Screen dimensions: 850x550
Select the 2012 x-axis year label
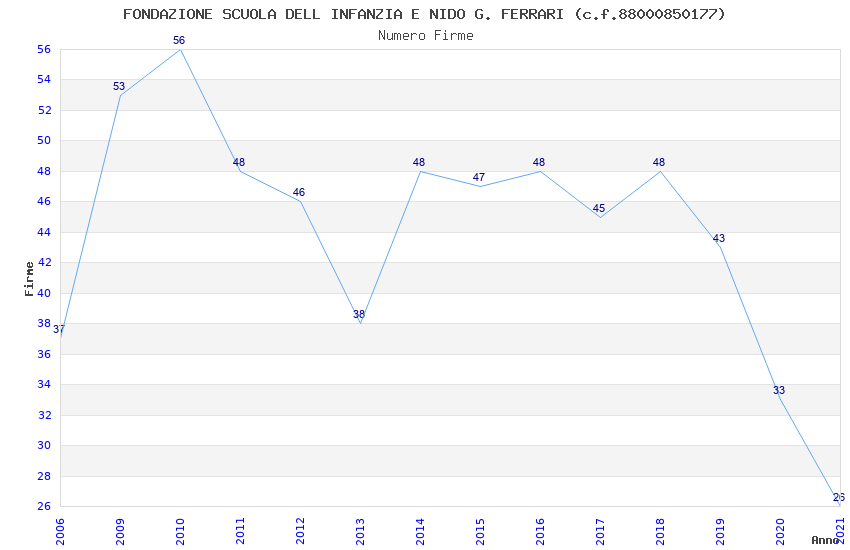tap(300, 531)
